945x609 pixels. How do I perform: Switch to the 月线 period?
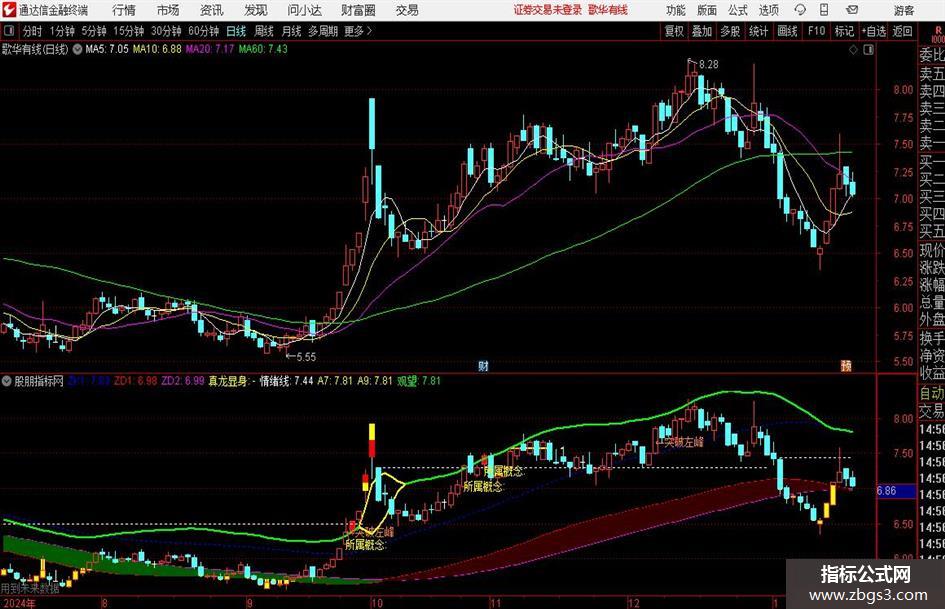click(x=291, y=31)
